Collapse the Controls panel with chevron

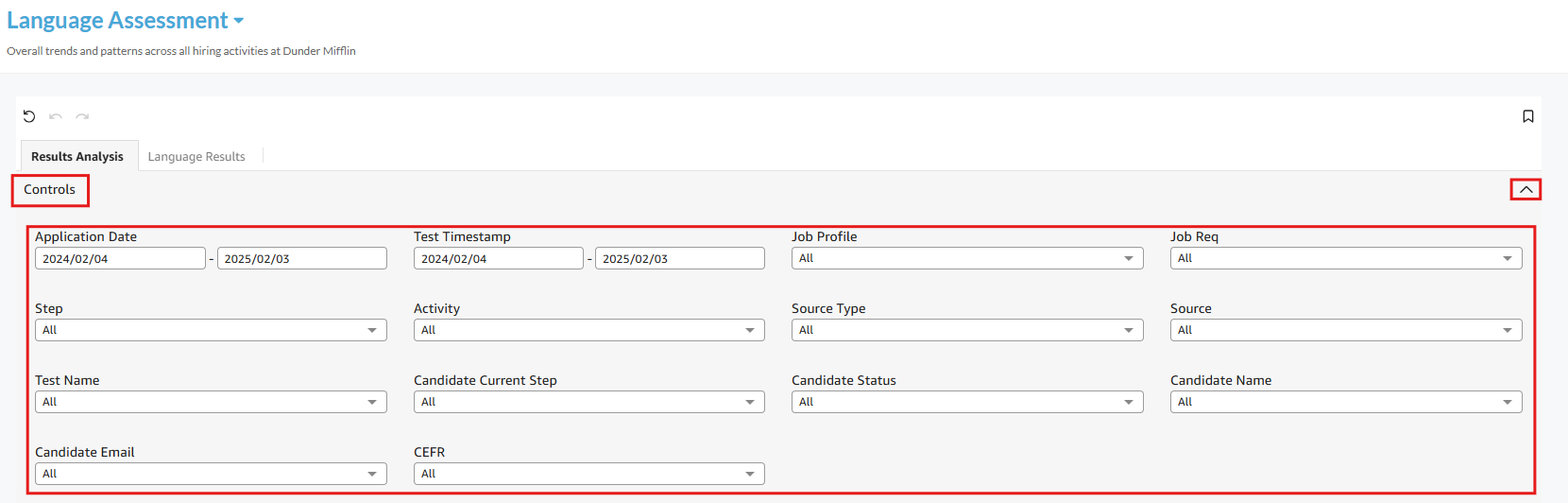point(1525,190)
